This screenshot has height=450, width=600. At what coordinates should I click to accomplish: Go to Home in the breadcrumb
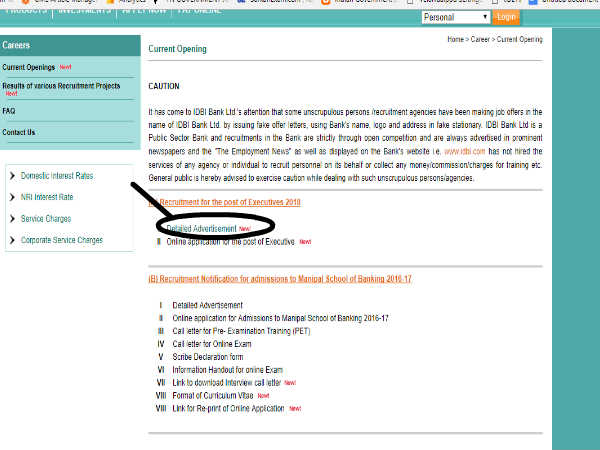455,39
